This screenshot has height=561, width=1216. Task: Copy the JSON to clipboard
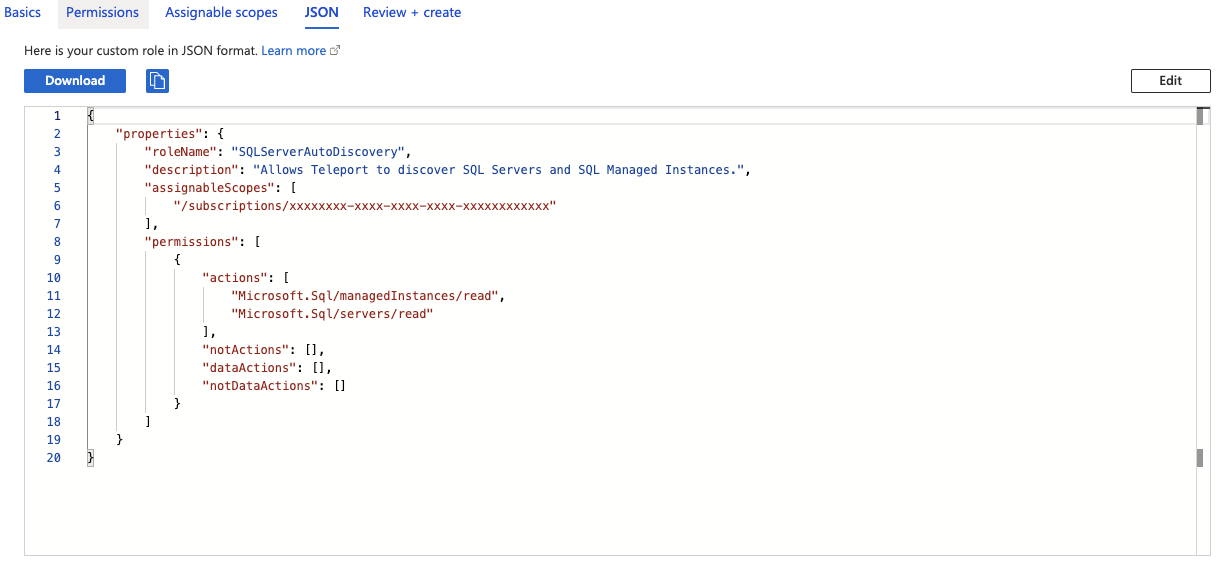[x=157, y=81]
